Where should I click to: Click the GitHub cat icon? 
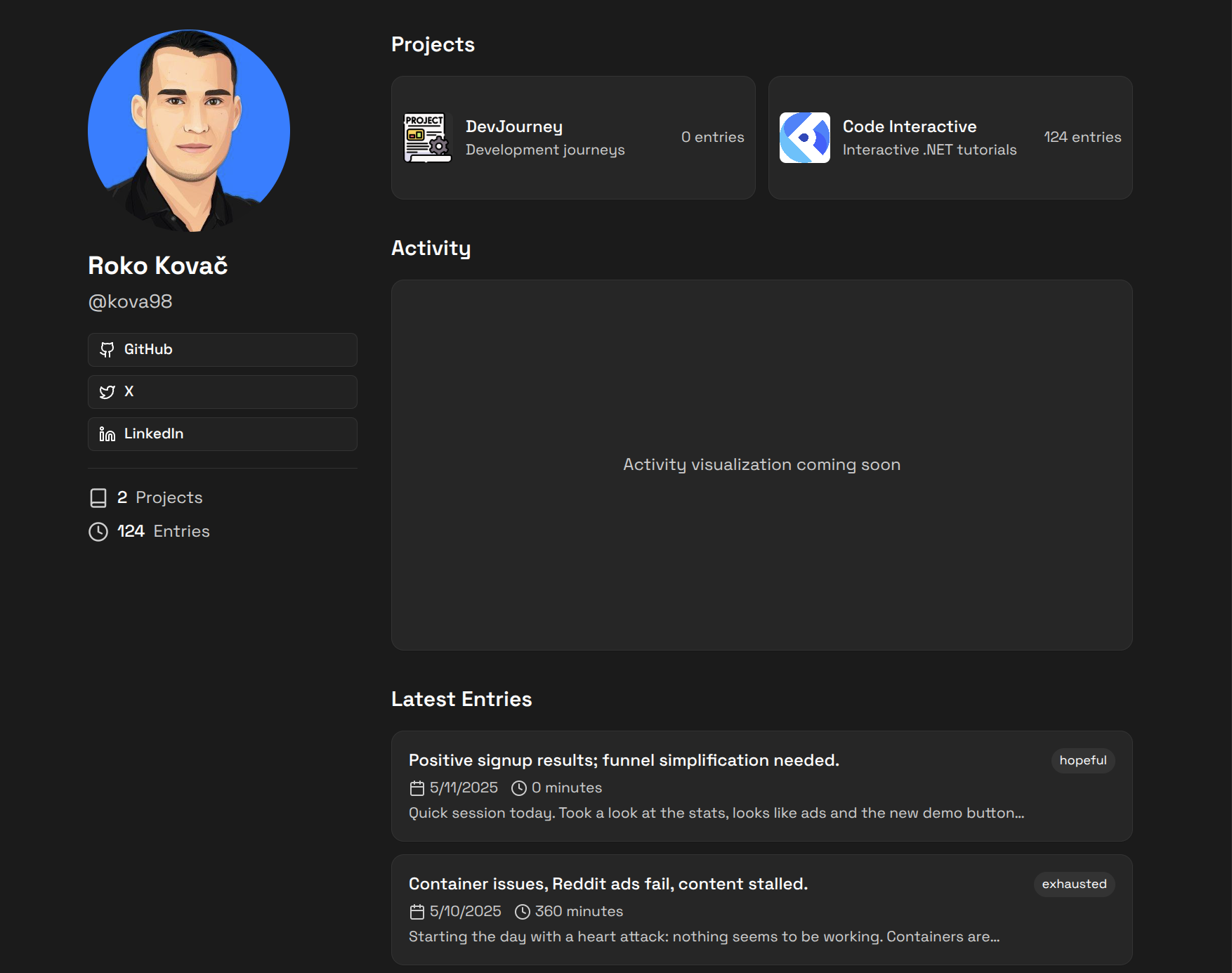[107, 350]
